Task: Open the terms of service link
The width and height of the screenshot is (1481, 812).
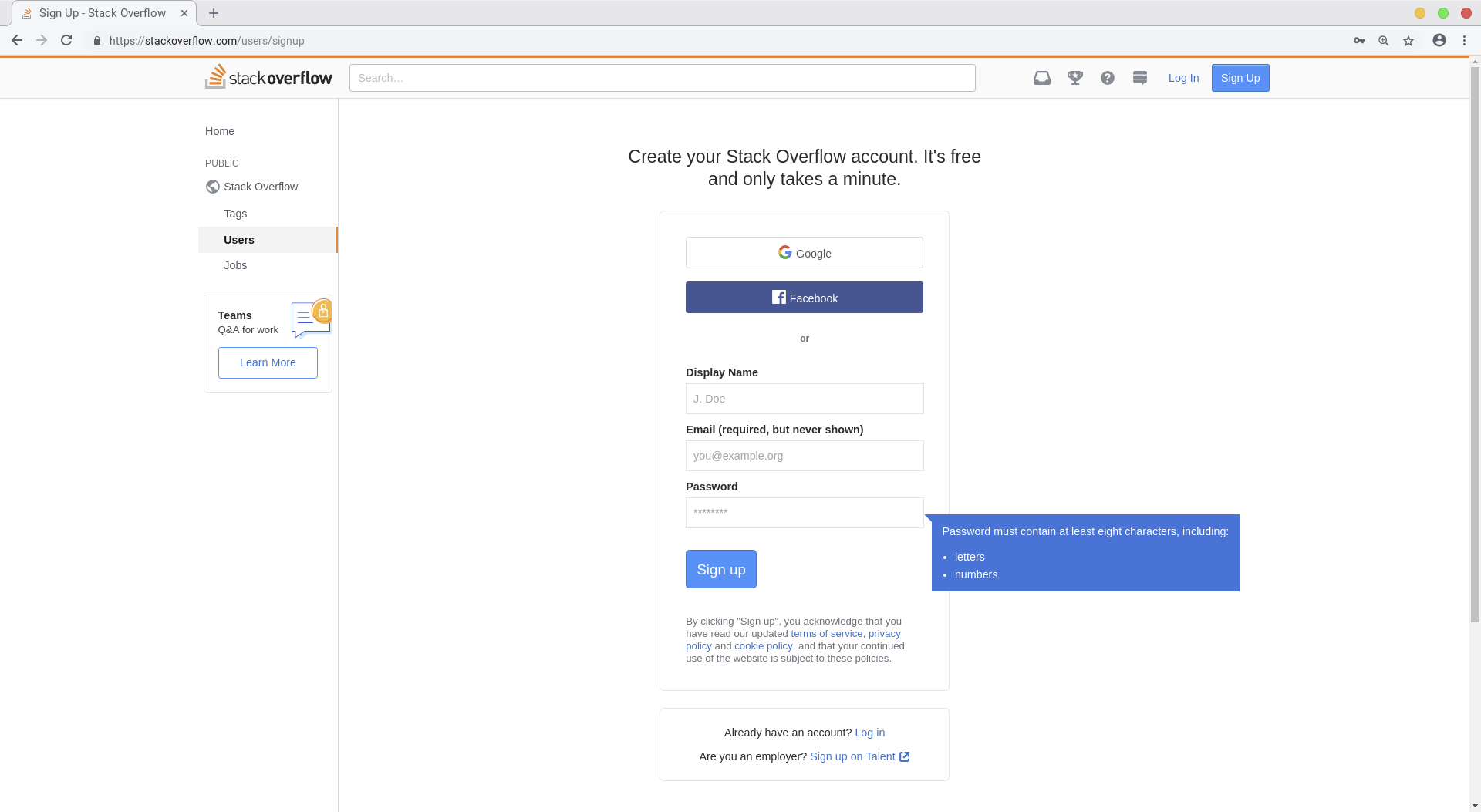Action: pos(826,634)
